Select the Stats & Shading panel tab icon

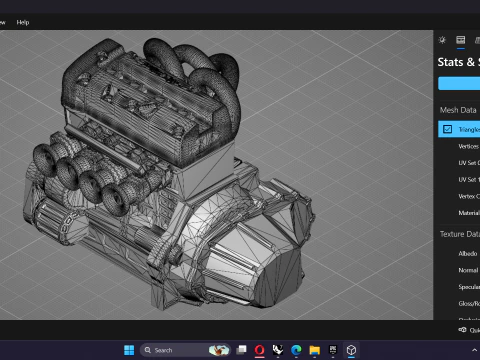461,40
